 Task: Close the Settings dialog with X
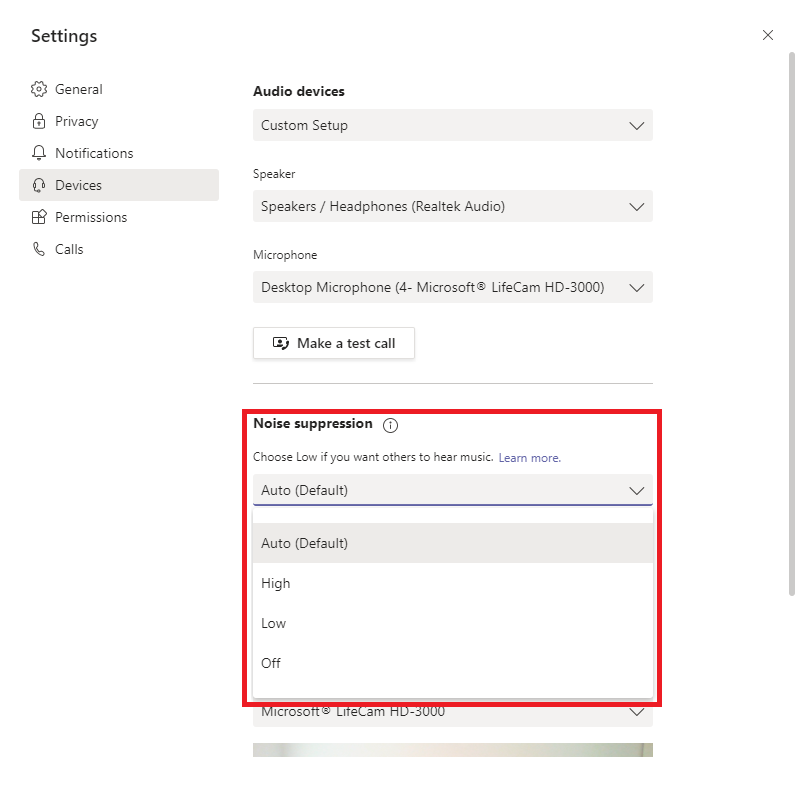coord(768,35)
